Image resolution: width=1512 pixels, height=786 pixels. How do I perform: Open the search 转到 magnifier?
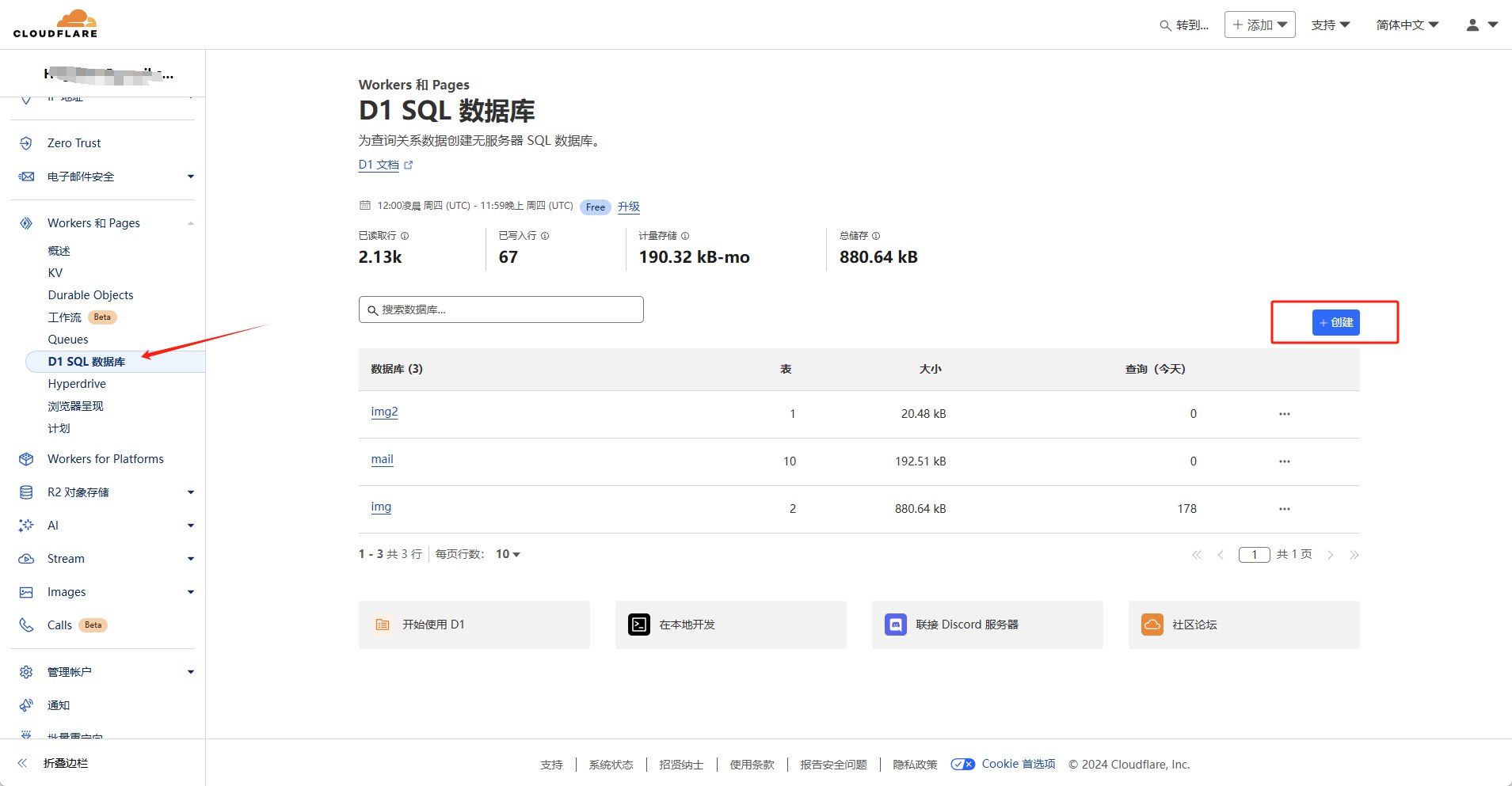pos(1165,25)
